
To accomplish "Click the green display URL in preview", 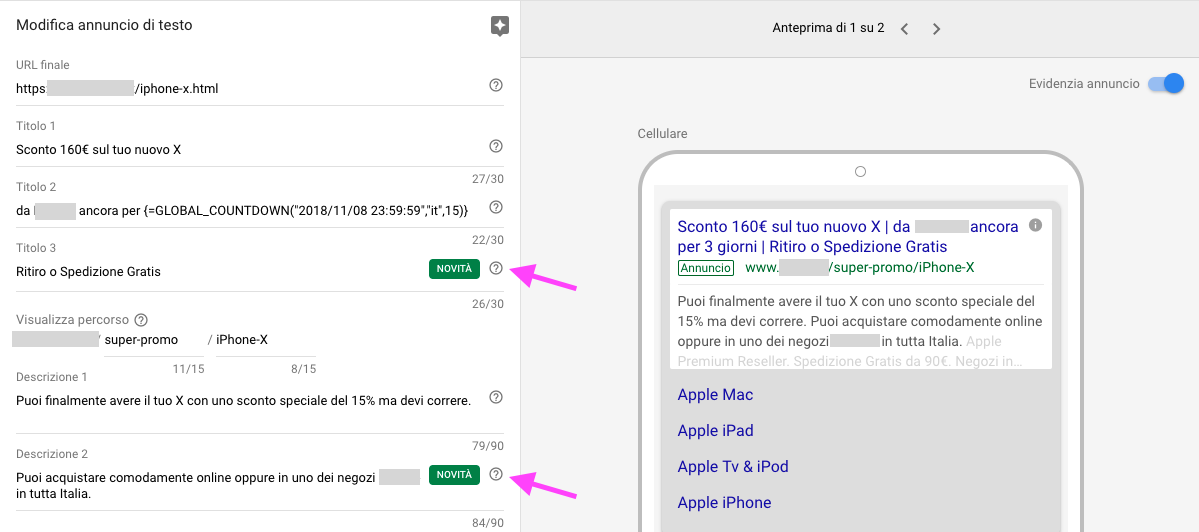I will click(859, 268).
